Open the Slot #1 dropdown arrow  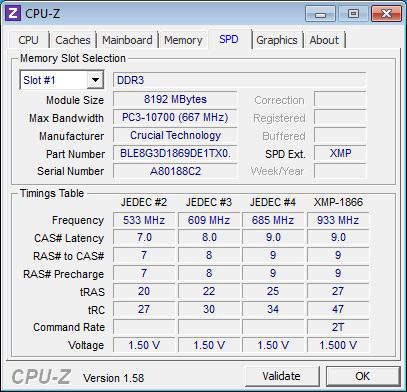[x=95, y=80]
